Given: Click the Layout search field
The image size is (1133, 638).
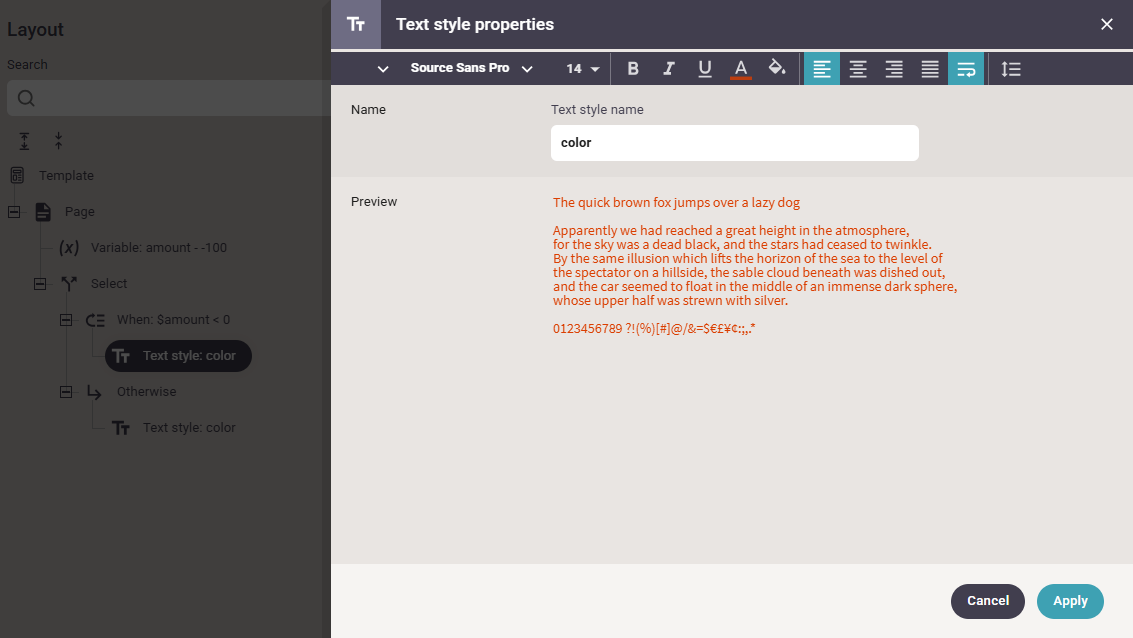Looking at the screenshot, I should tap(169, 98).
